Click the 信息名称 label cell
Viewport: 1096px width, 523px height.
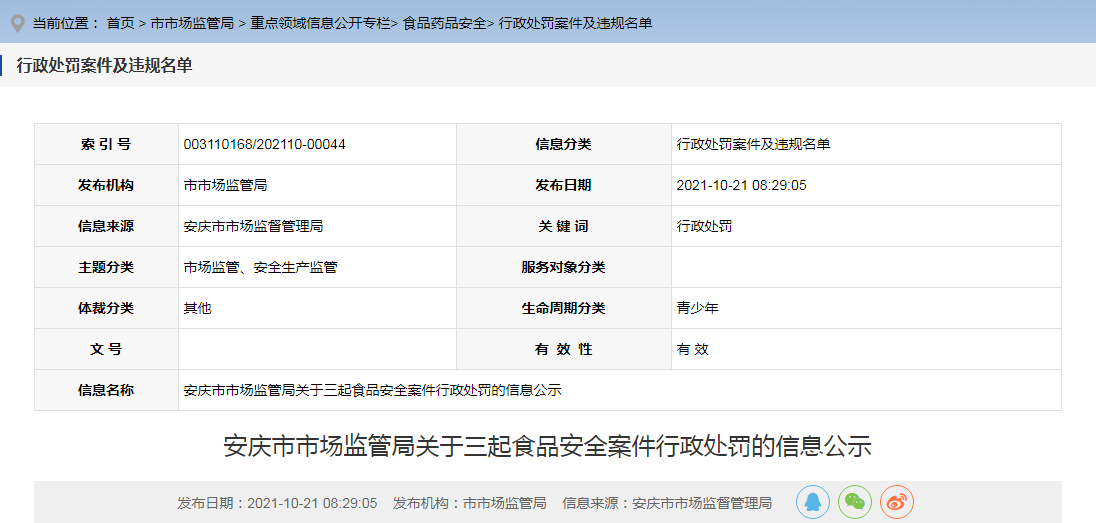coord(106,390)
